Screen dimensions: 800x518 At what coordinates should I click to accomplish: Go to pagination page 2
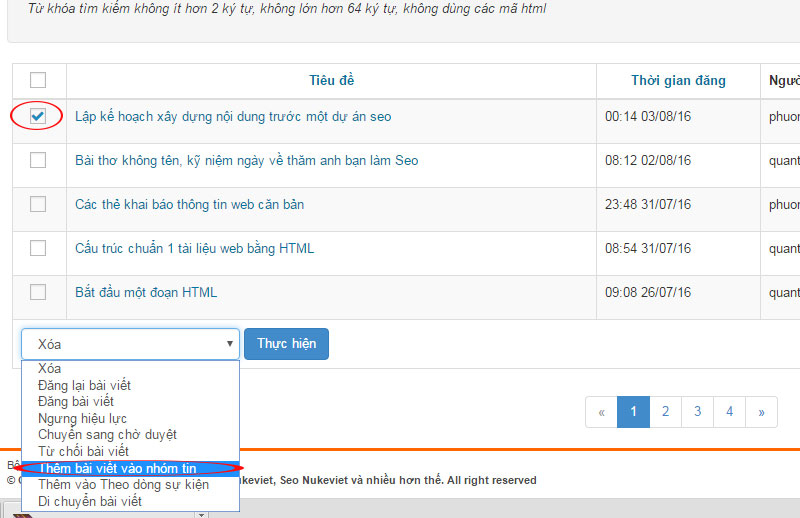pos(665,412)
